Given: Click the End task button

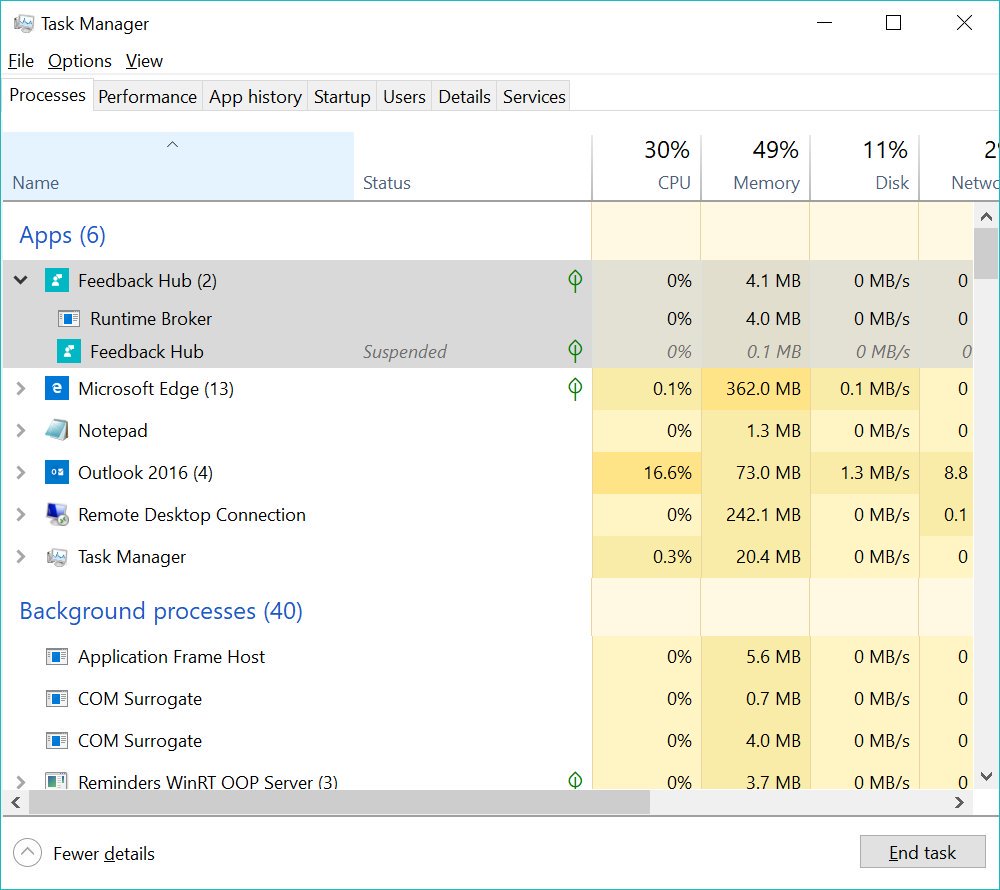Looking at the screenshot, I should point(922,853).
